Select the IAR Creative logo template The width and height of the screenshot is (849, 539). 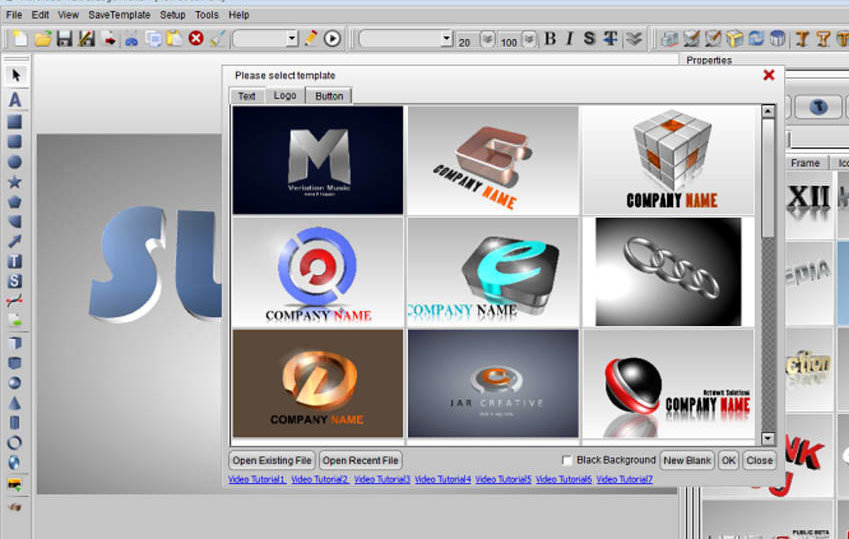(x=493, y=384)
